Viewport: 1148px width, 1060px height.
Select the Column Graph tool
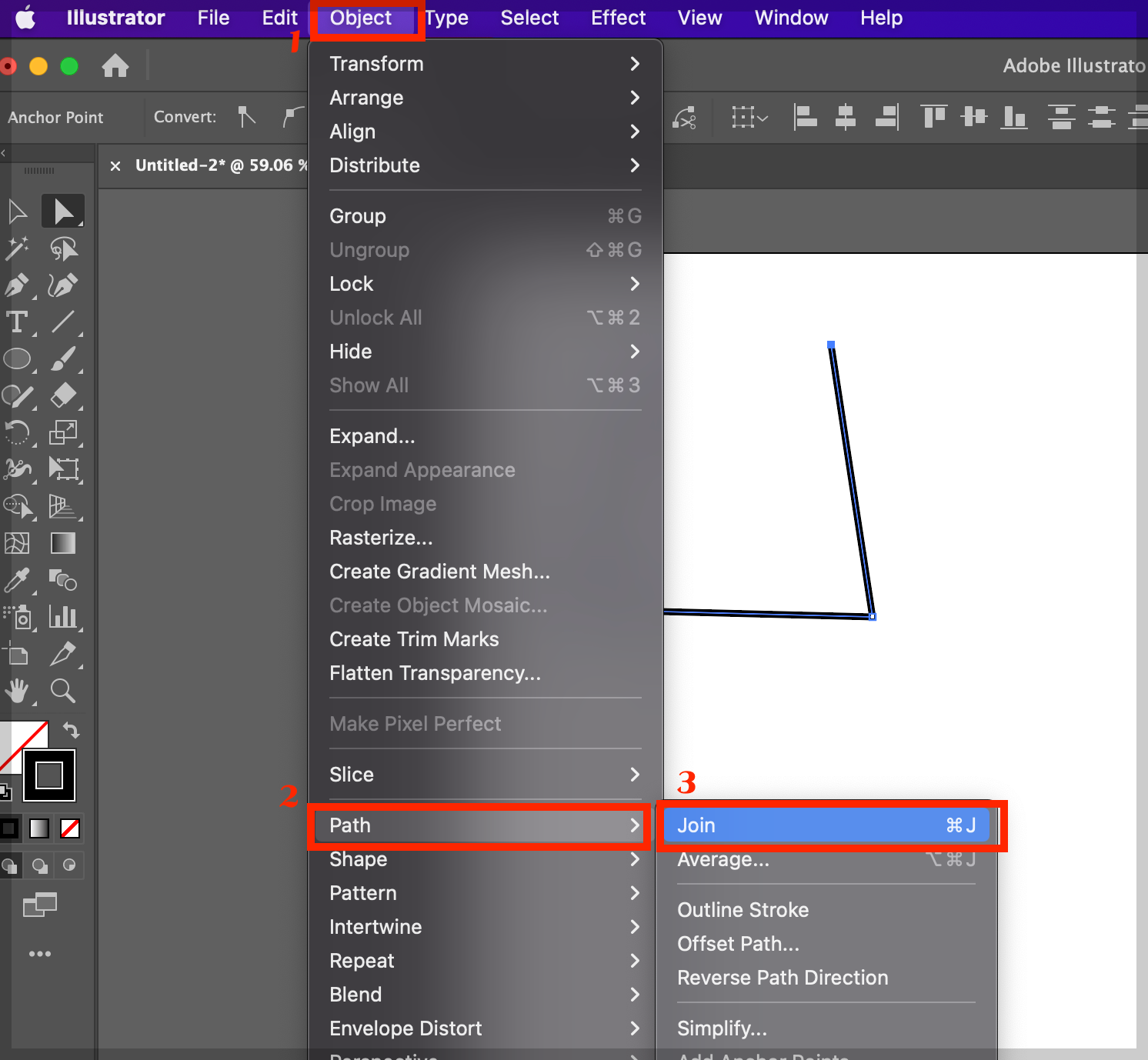click(x=63, y=617)
